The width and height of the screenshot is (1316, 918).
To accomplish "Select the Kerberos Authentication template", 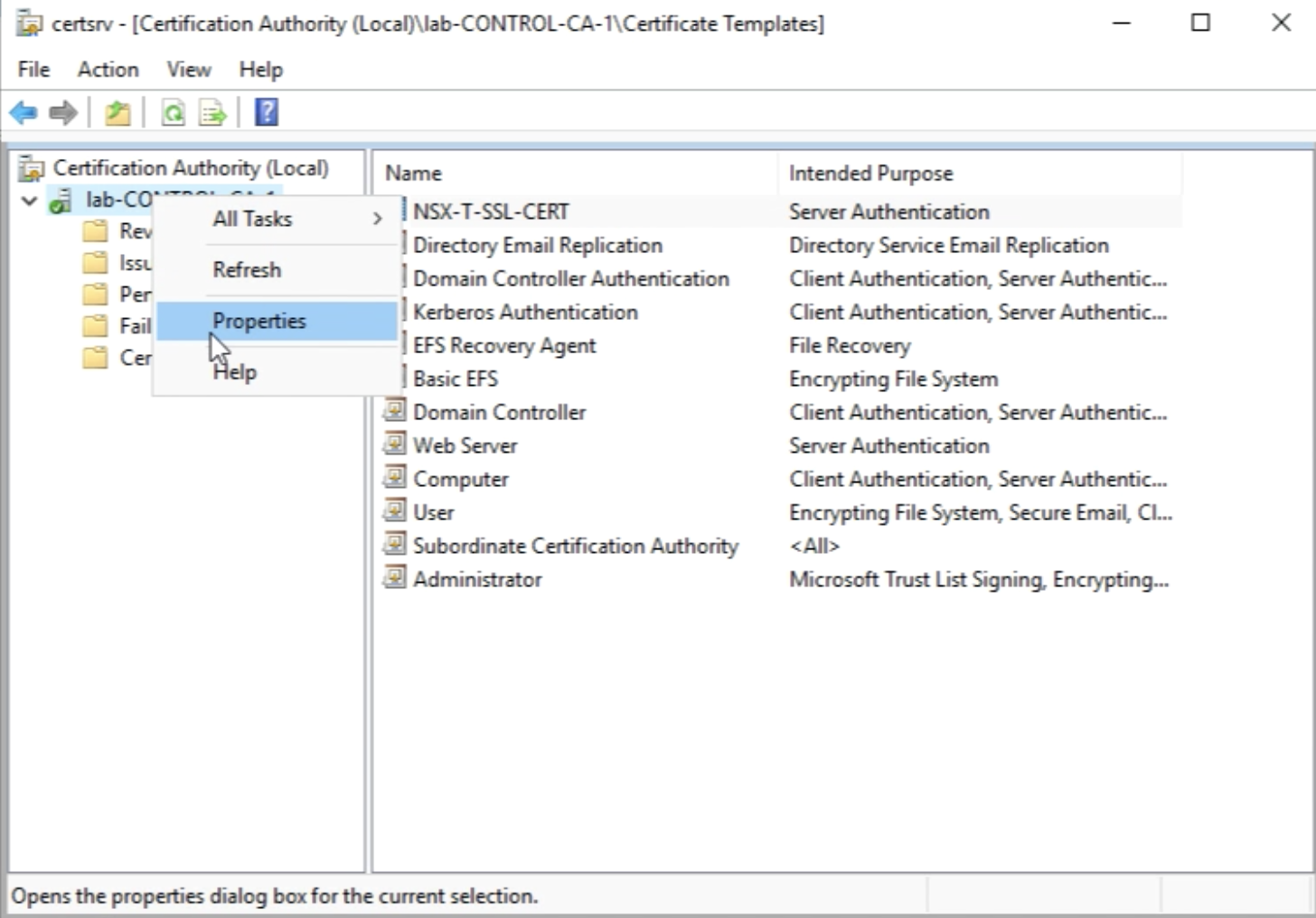I will click(x=525, y=312).
